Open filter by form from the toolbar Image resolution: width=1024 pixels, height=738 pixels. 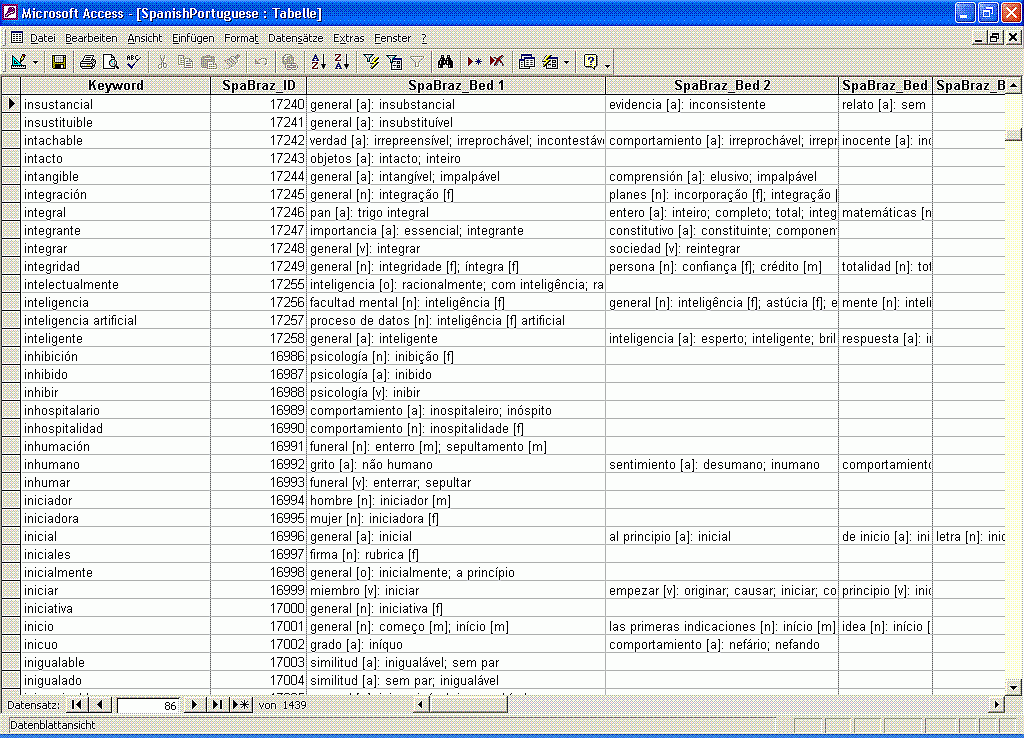[x=394, y=62]
